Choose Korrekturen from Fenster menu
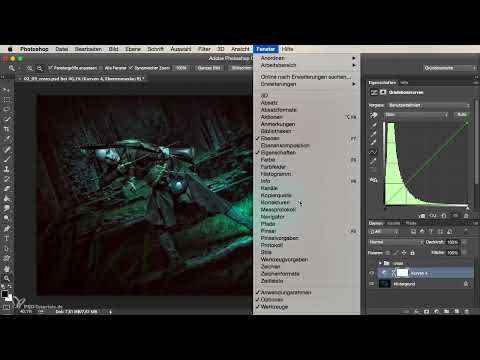Viewport: 480px width, 360px height. tap(306, 202)
